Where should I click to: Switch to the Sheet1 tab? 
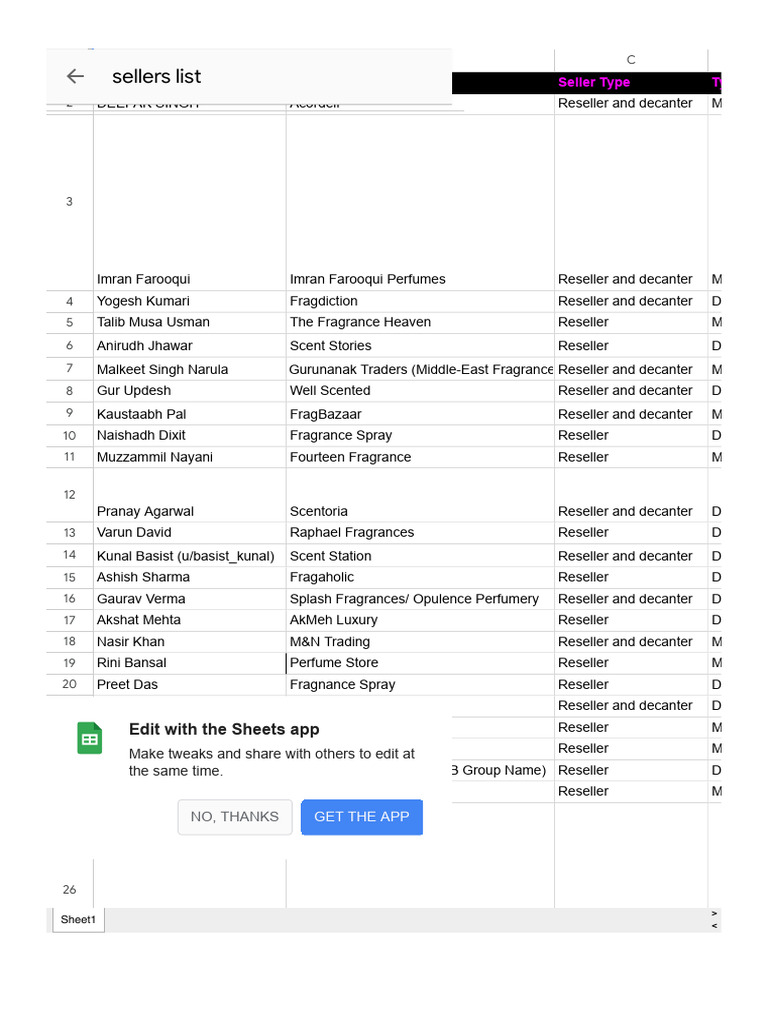(78, 920)
